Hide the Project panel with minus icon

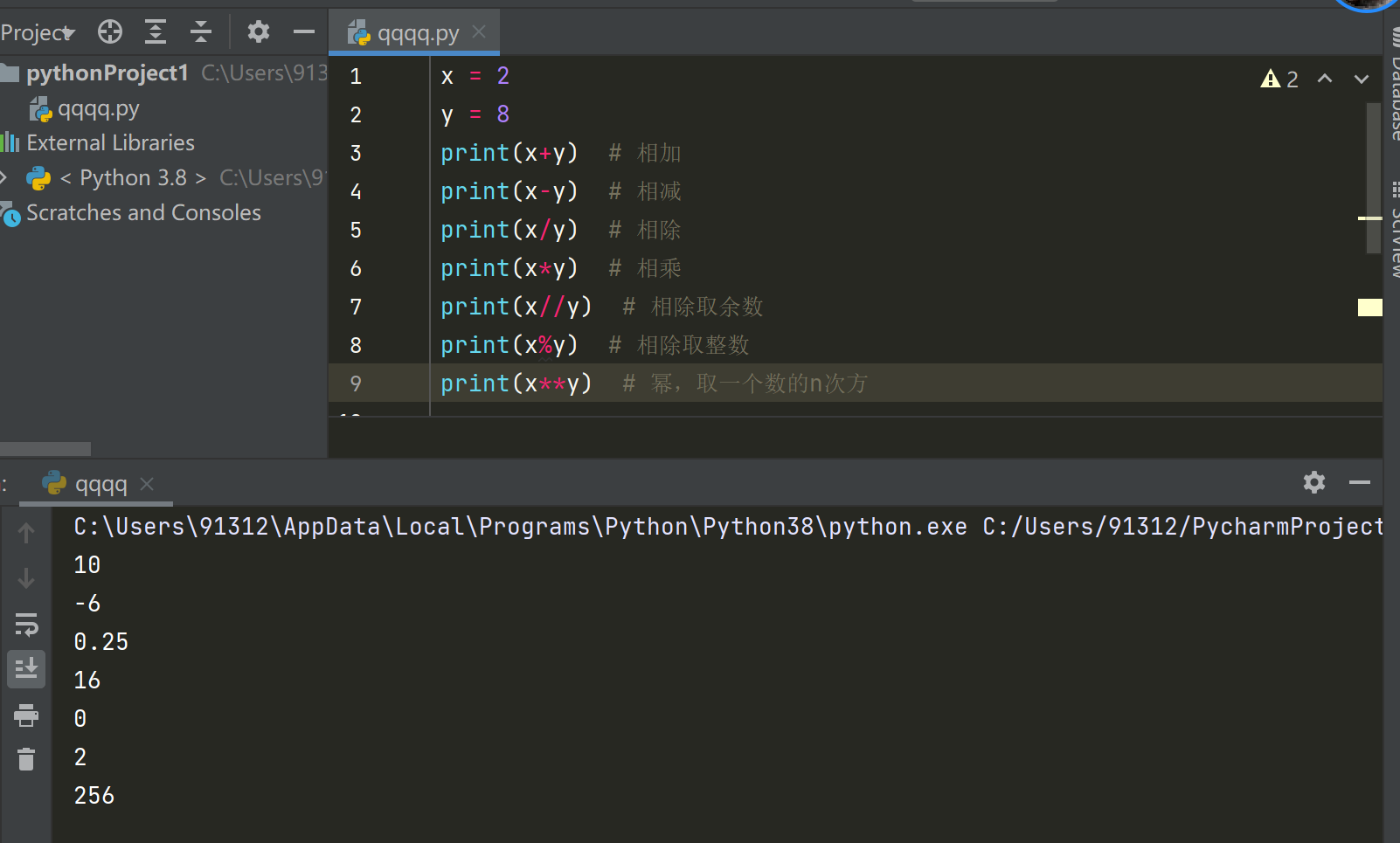point(304,32)
